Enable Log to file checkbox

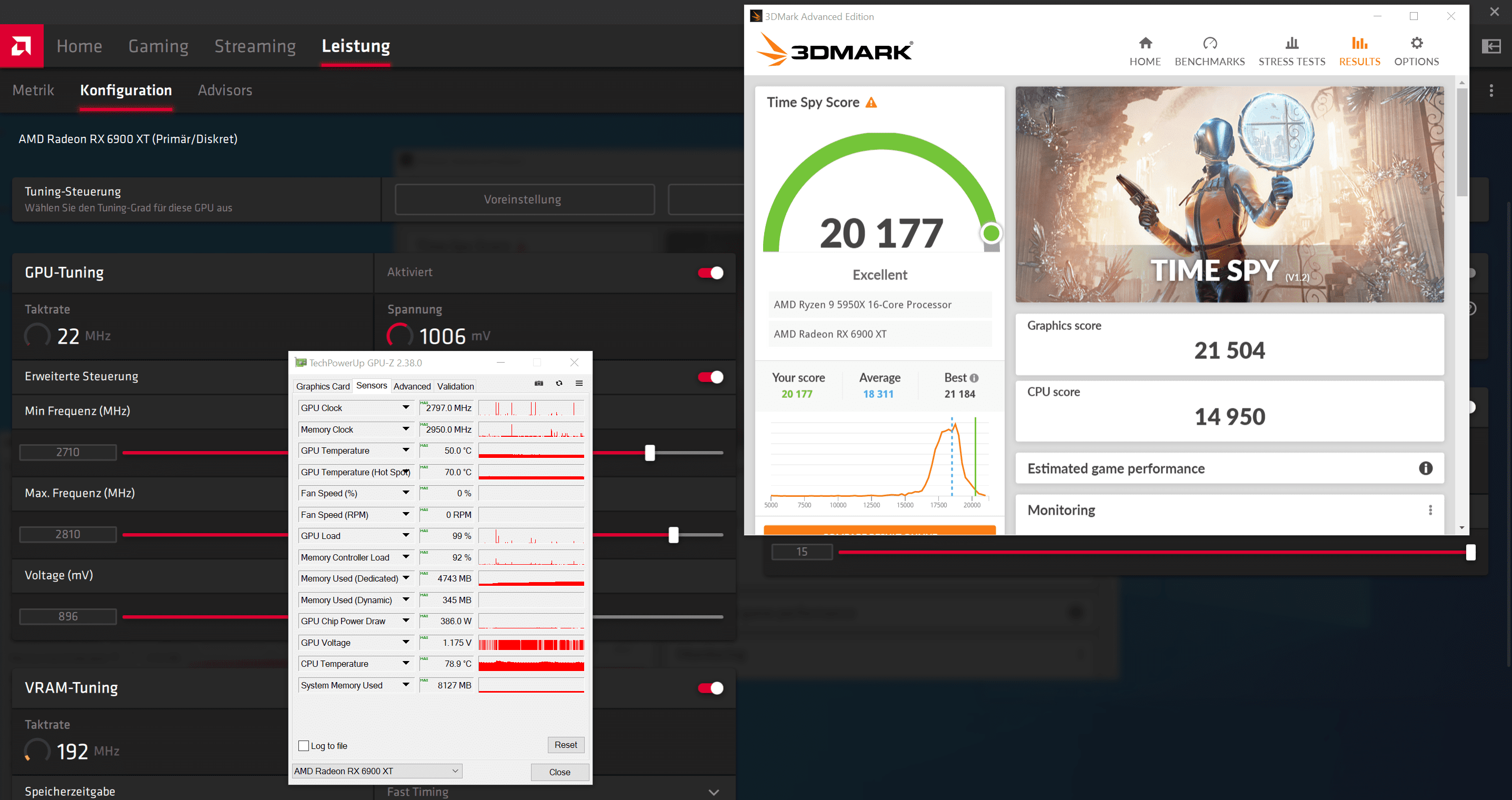[x=304, y=745]
